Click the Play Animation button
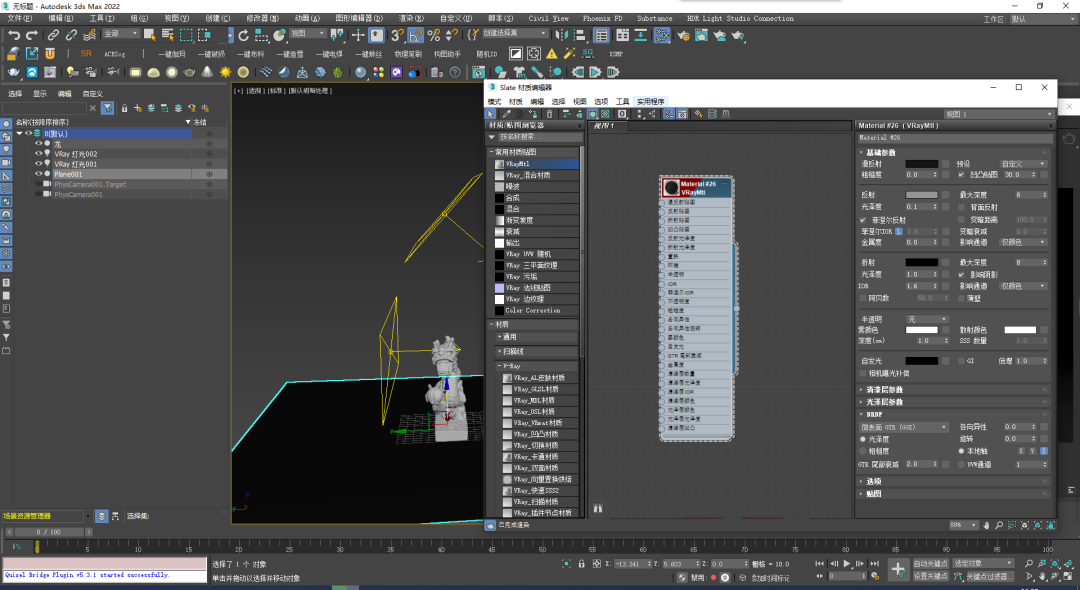 point(847,564)
